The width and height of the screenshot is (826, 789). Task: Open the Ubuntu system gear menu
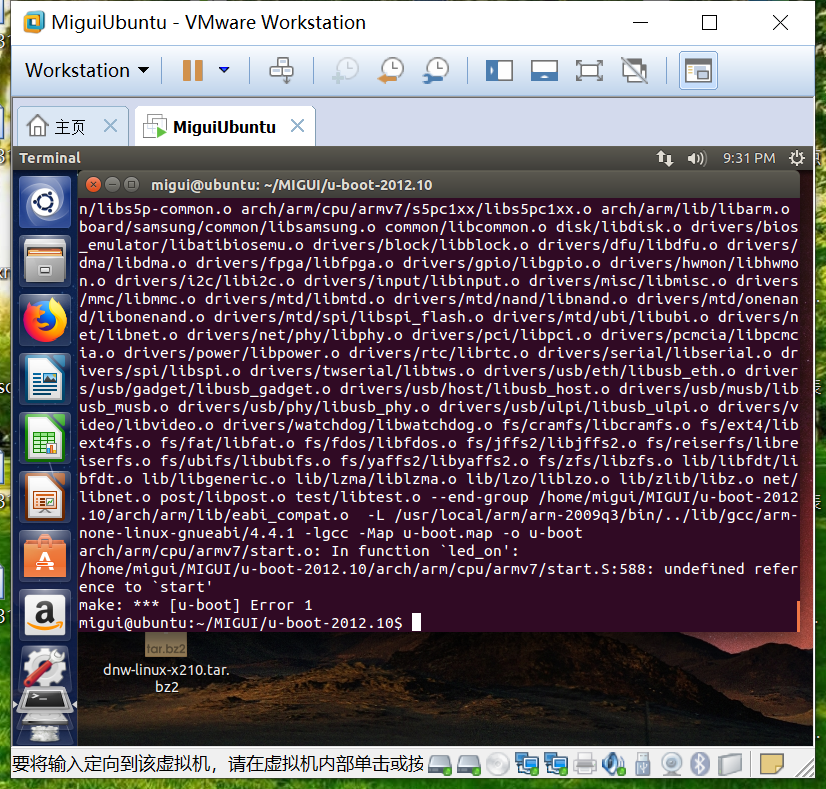click(x=796, y=158)
